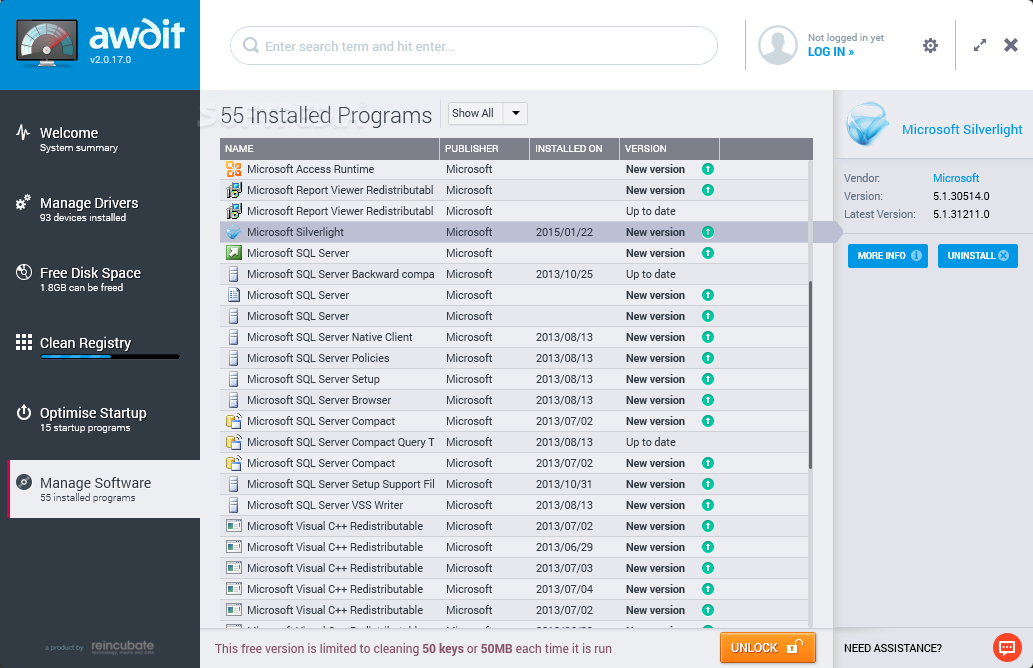Click the program list vertical scrollbar
The height and width of the screenshot is (668, 1033).
click(x=810, y=376)
